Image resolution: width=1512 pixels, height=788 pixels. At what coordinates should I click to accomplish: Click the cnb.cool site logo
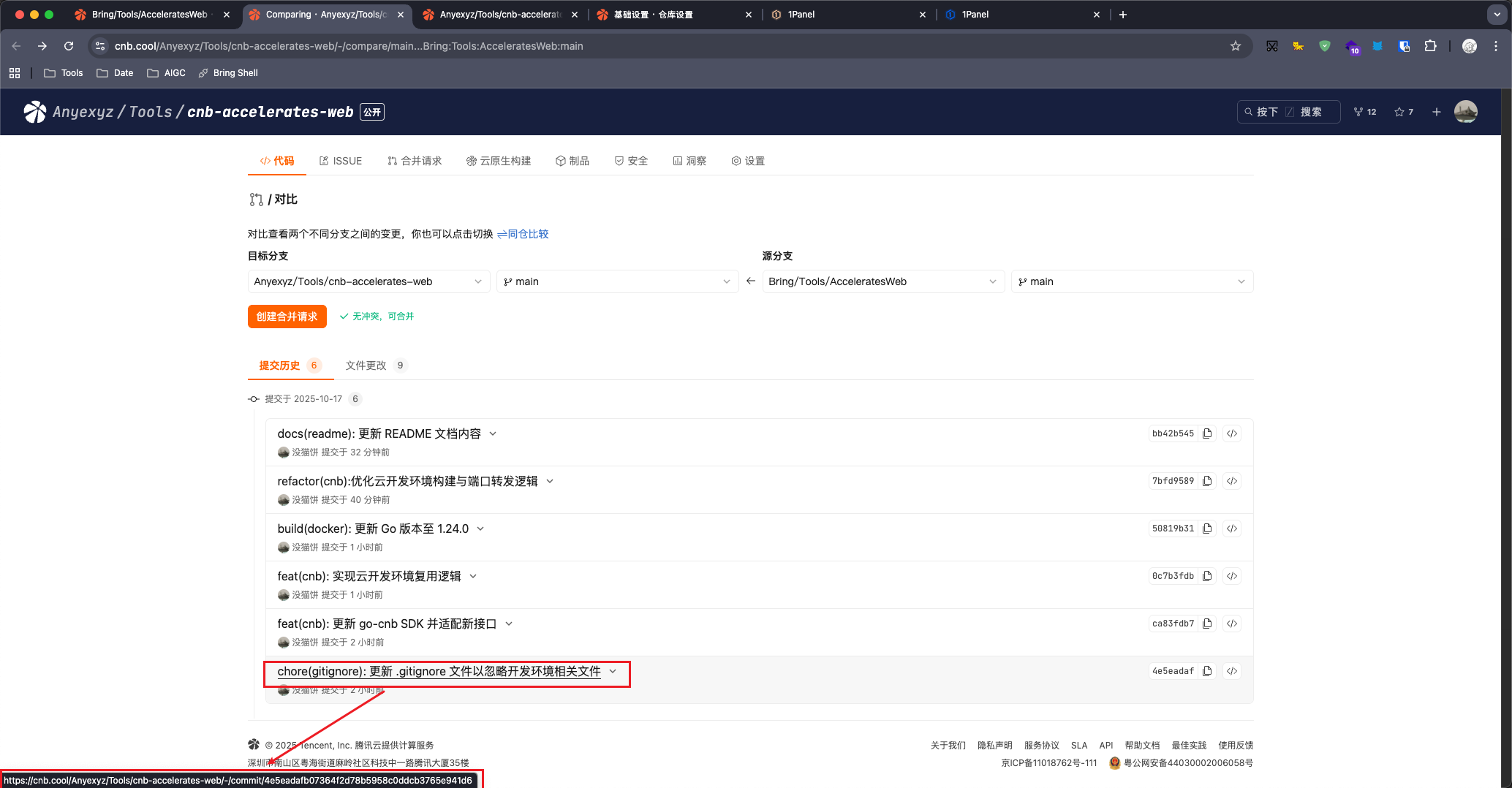click(34, 111)
